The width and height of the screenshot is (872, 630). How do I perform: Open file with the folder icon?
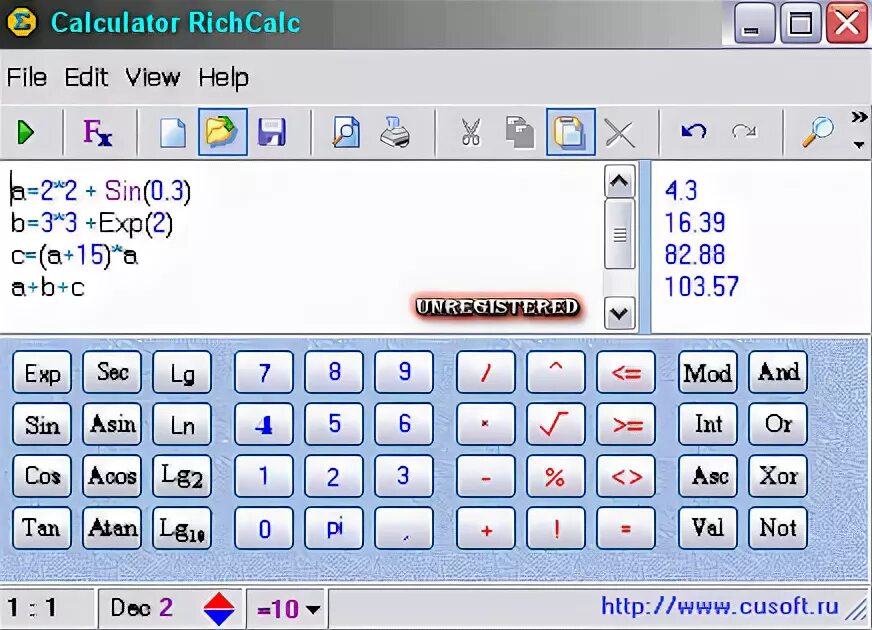point(222,132)
